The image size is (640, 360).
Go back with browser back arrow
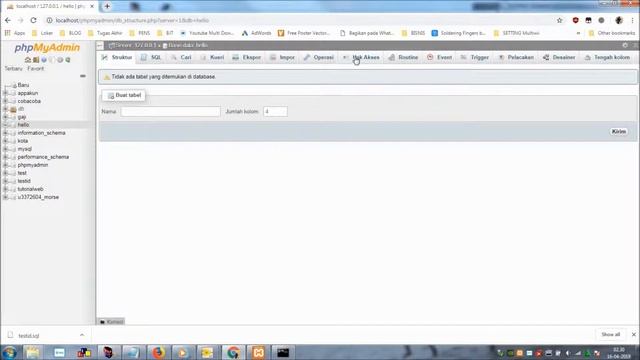(8, 20)
